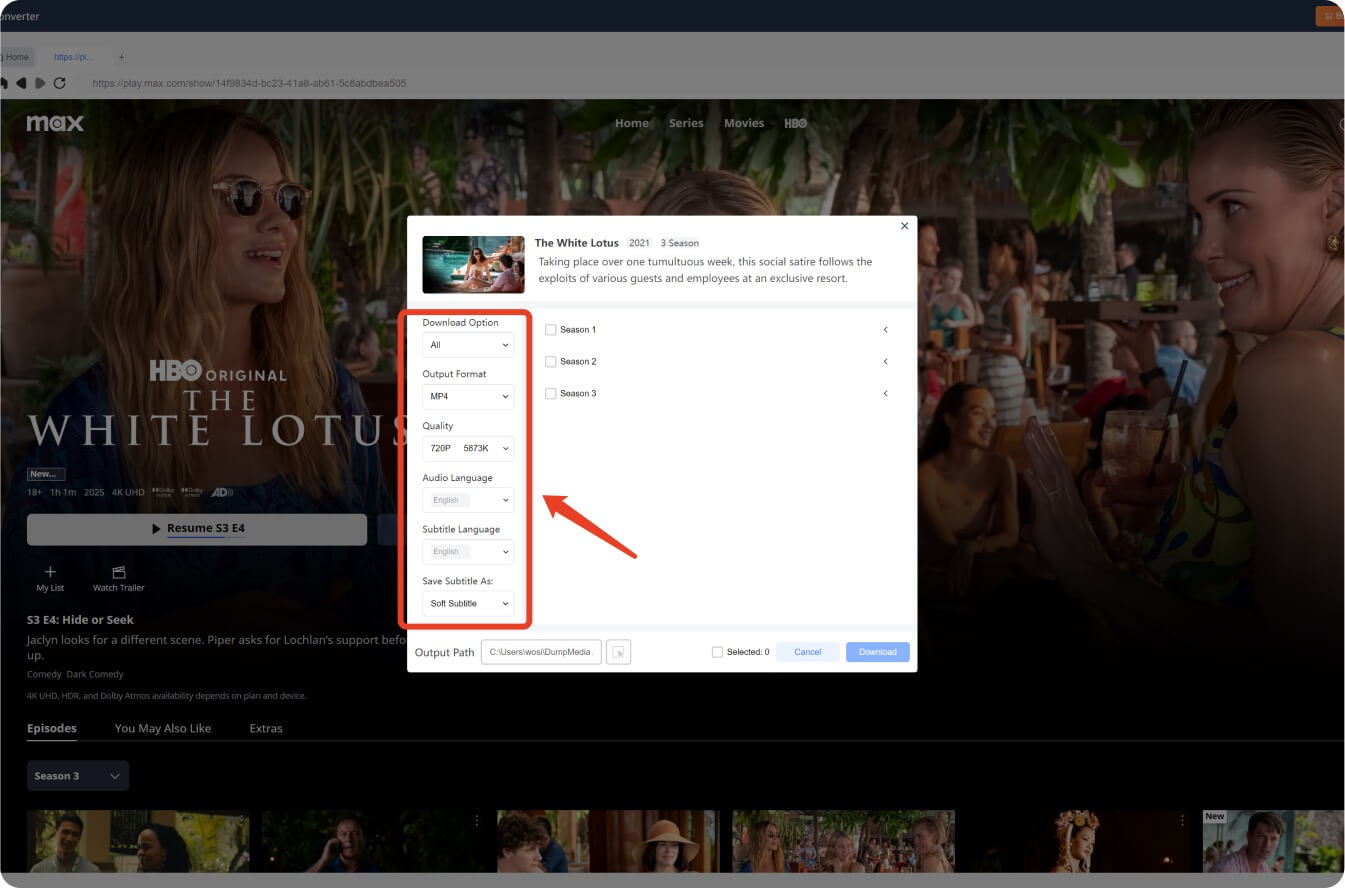Open Save Subtitle As dropdown
1345x888 pixels.
coord(468,604)
